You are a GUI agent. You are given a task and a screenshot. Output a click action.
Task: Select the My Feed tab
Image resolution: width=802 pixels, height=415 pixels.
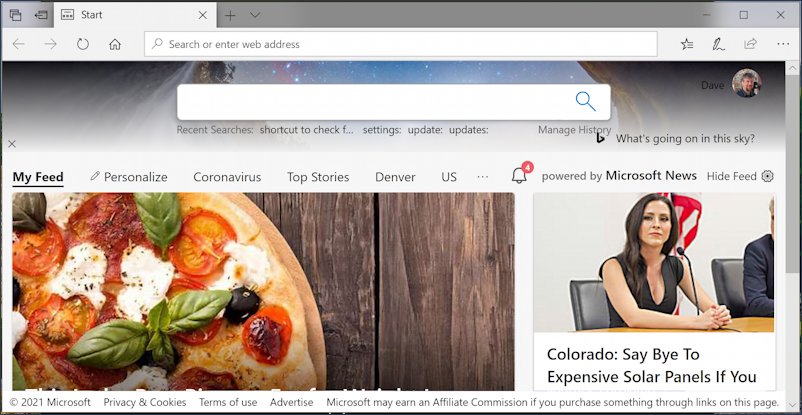coord(38,178)
